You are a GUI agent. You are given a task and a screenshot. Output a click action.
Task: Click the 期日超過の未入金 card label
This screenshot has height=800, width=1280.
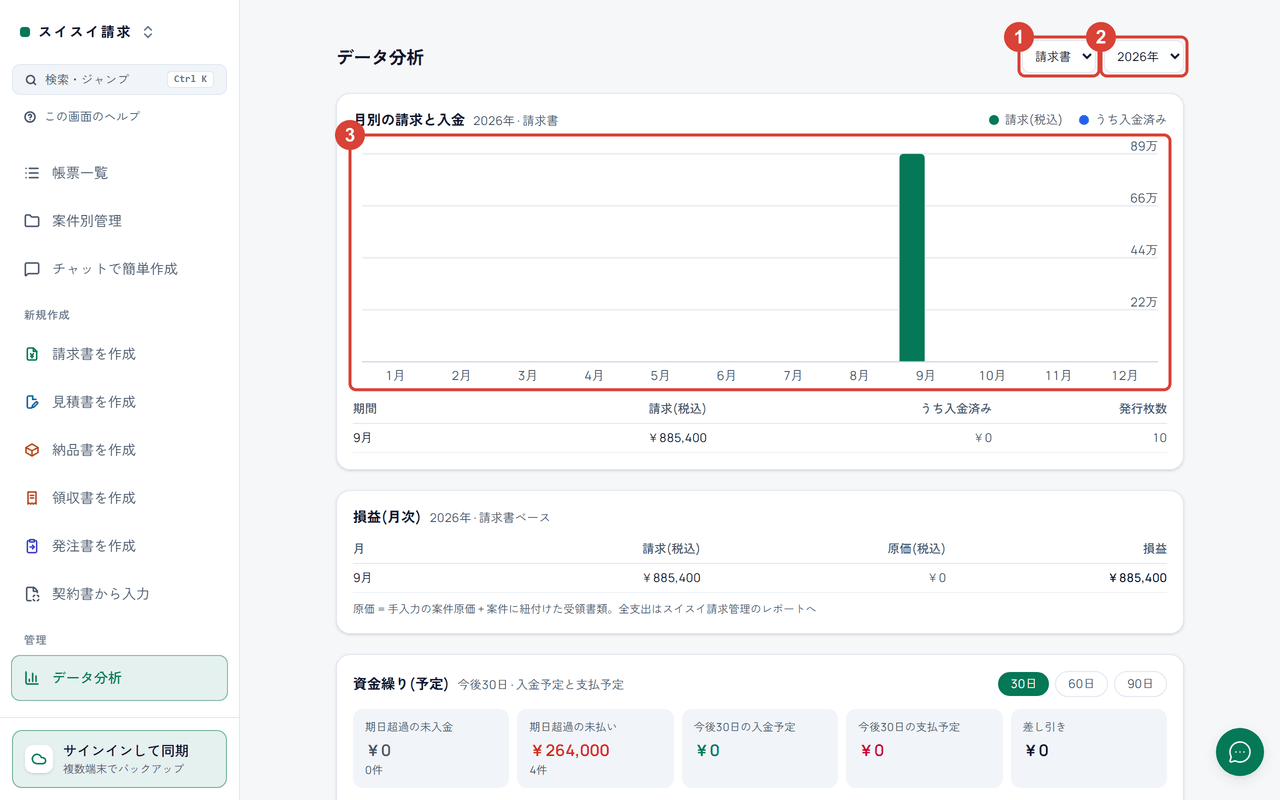click(x=409, y=727)
